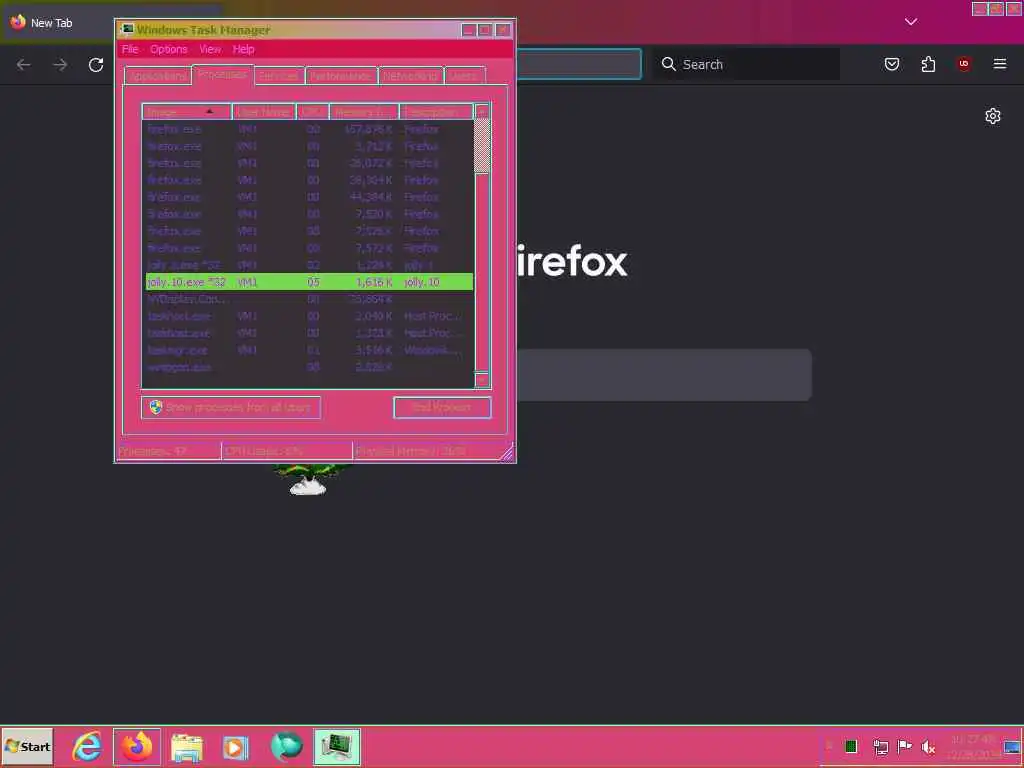Open Internet Explorer from the taskbar
The width and height of the screenshot is (1024, 768).
[x=87, y=746]
